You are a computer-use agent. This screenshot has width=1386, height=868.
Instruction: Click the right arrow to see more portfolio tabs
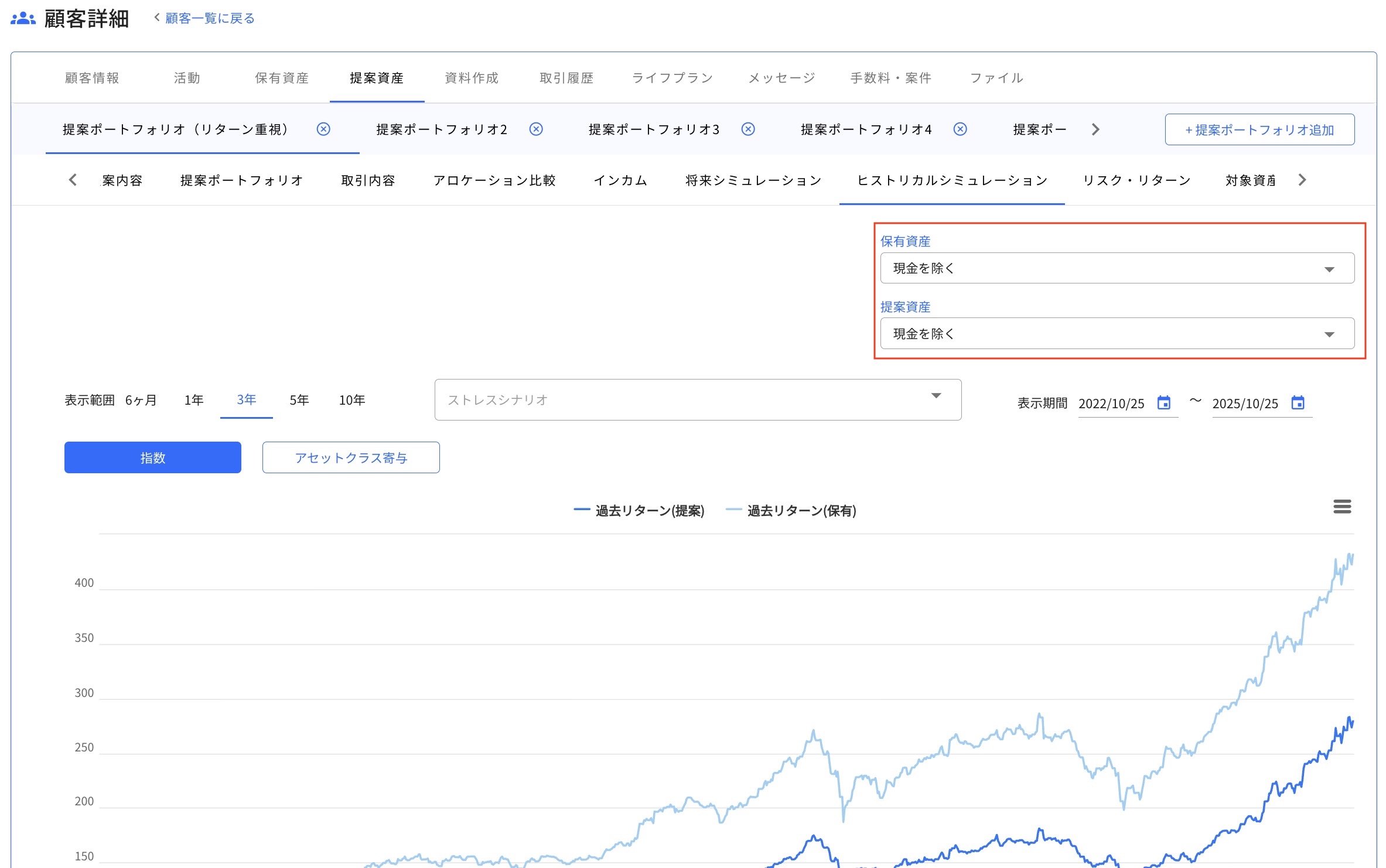coord(1094,129)
